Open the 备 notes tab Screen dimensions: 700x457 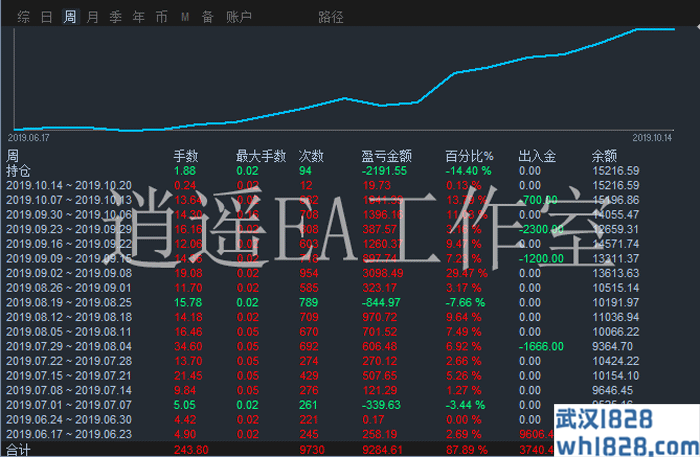click(208, 17)
